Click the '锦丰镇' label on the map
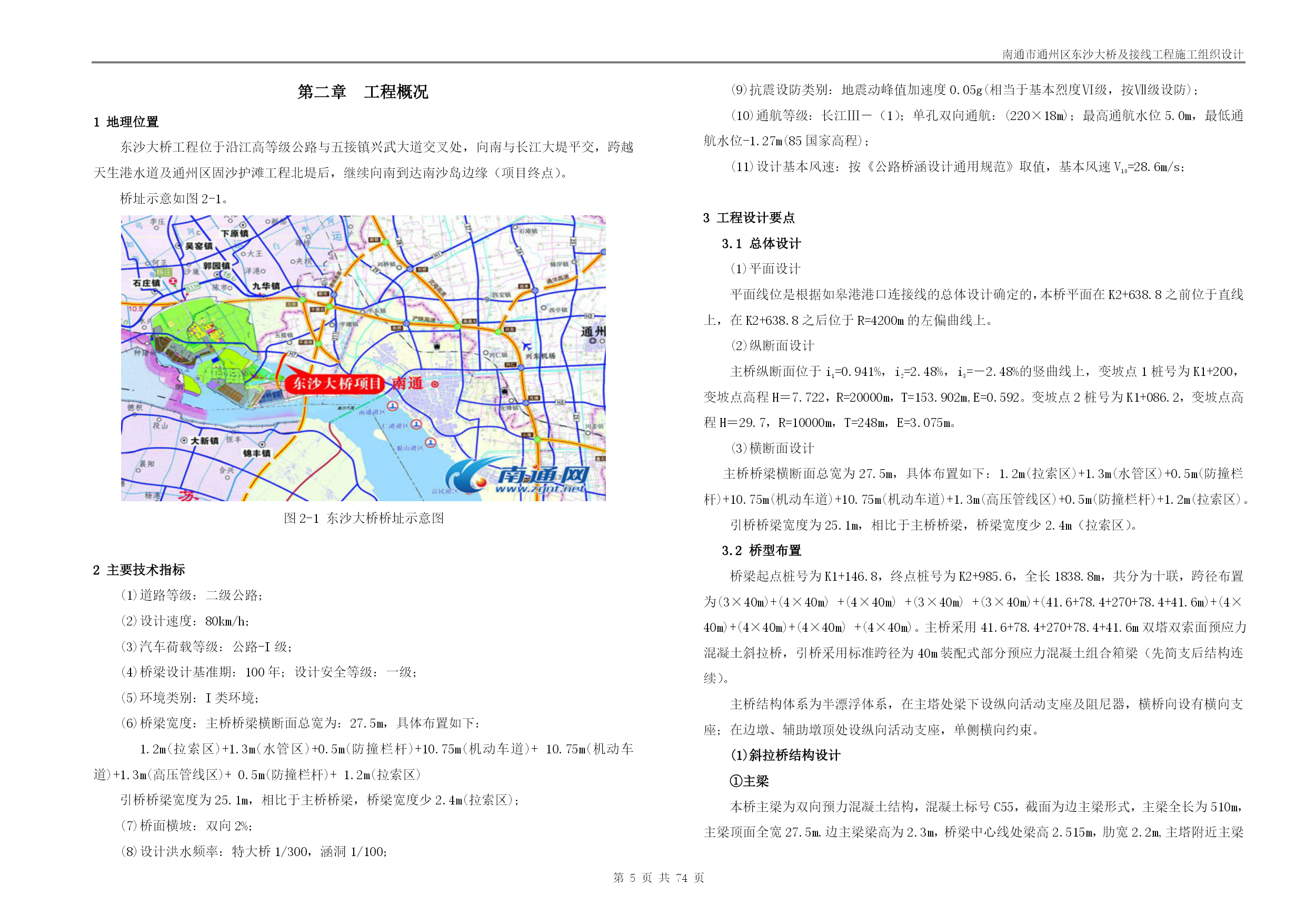This screenshot has height=924, width=1306. [x=256, y=453]
